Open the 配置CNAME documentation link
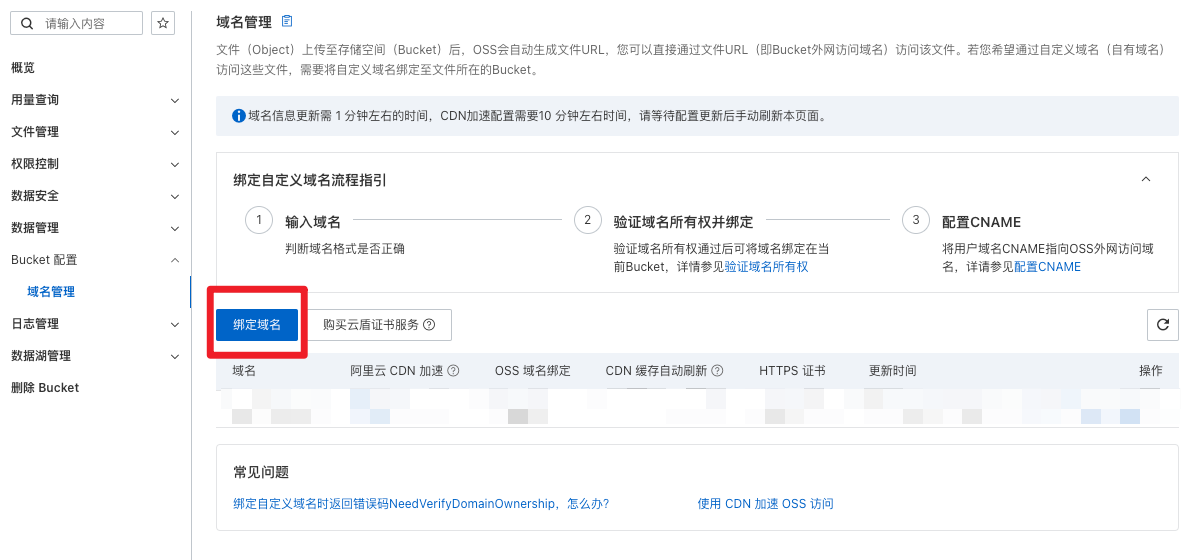Image resolution: width=1200 pixels, height=560 pixels. click(x=1047, y=267)
